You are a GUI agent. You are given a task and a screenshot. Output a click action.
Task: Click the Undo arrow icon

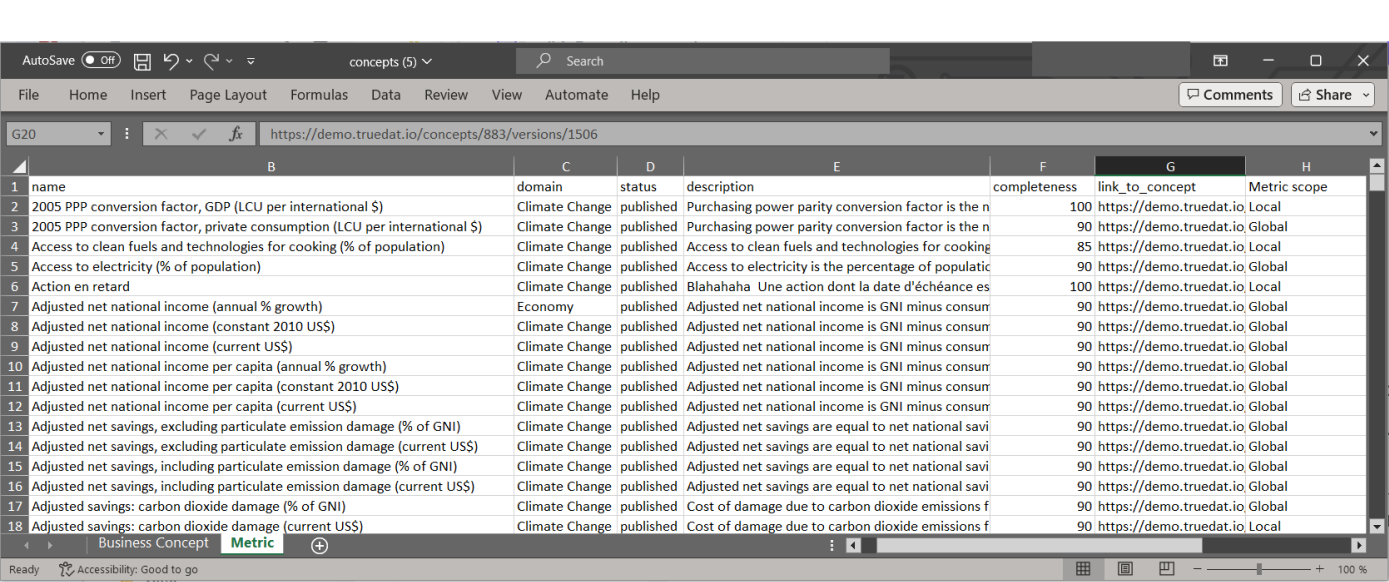(171, 61)
